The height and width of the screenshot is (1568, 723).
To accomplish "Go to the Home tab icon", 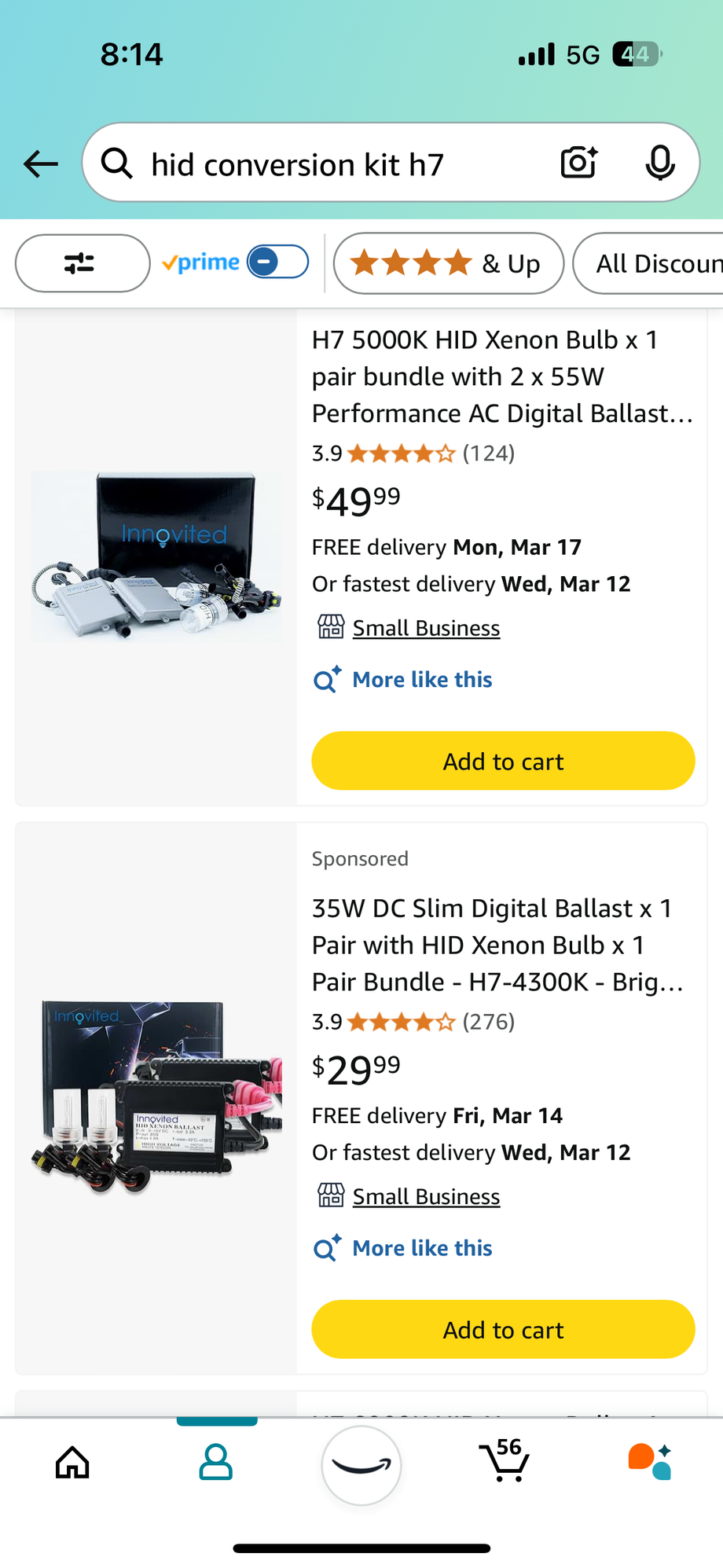I will pos(72,1463).
